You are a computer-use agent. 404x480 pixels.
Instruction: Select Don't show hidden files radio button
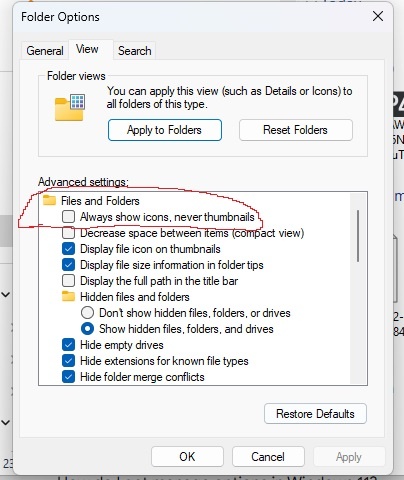point(87,313)
